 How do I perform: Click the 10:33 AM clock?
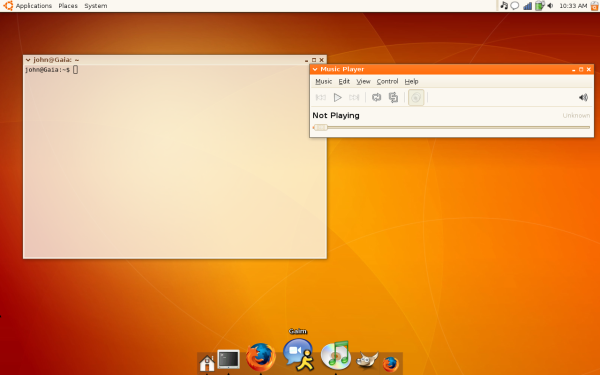(573, 6)
